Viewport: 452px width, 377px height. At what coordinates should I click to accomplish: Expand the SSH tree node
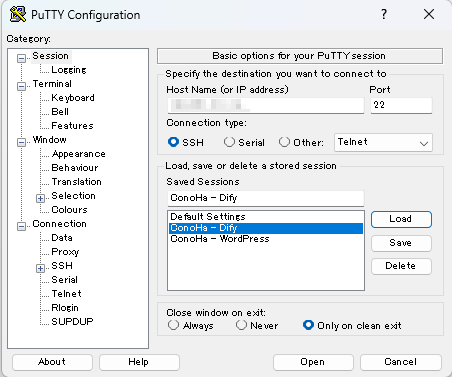tap(40, 268)
